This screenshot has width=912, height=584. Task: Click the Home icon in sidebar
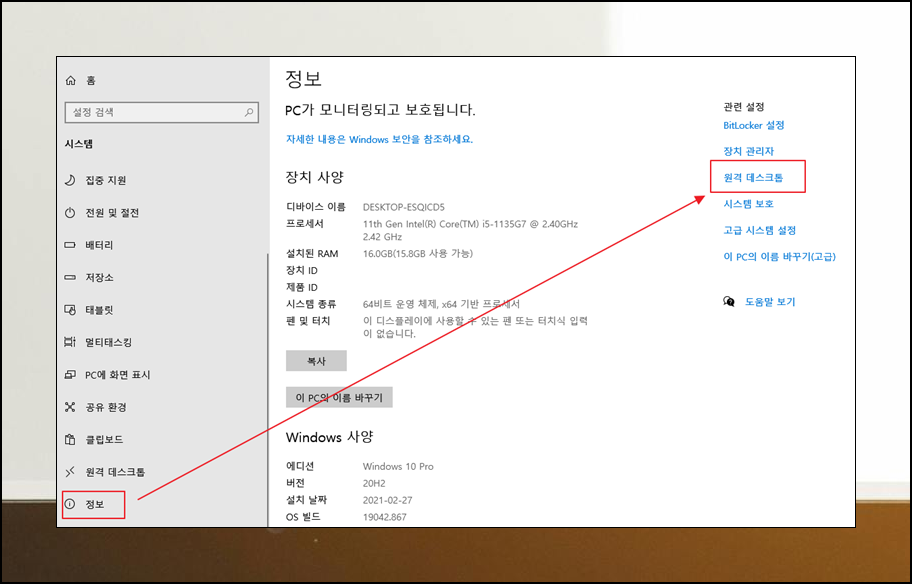click(71, 80)
